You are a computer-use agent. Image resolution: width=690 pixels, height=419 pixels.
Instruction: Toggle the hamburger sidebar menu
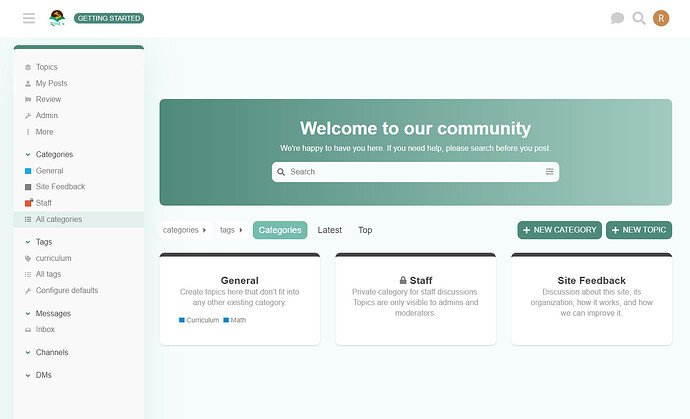(29, 18)
